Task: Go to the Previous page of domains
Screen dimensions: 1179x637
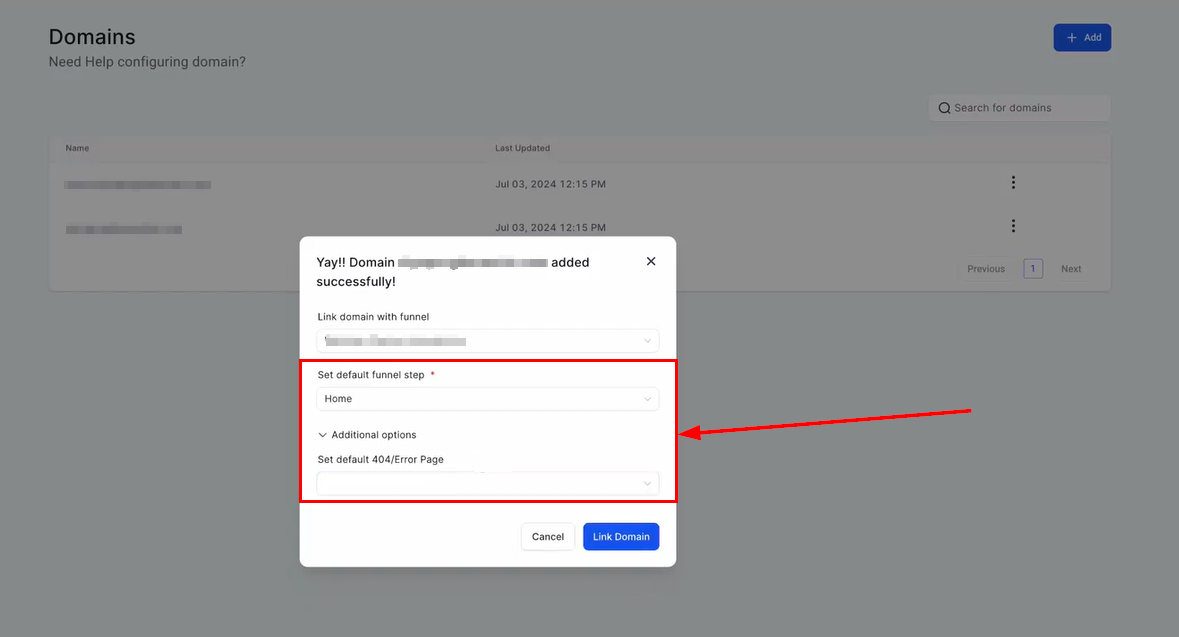Action: 985,269
